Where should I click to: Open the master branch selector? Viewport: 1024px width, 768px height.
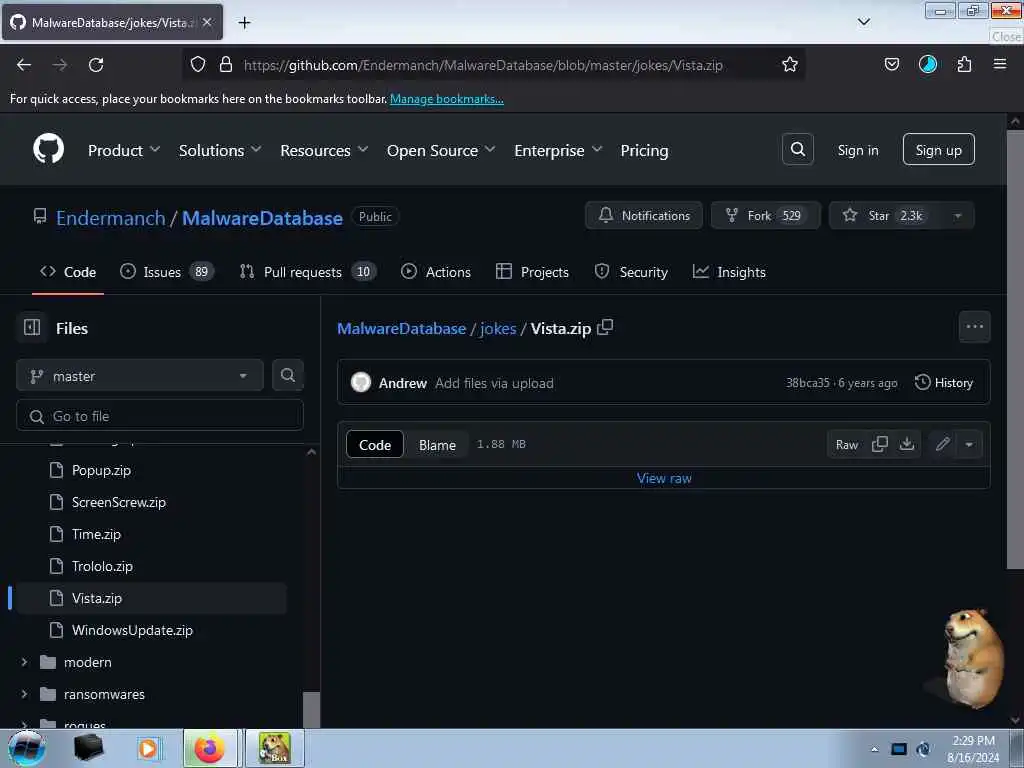click(140, 376)
